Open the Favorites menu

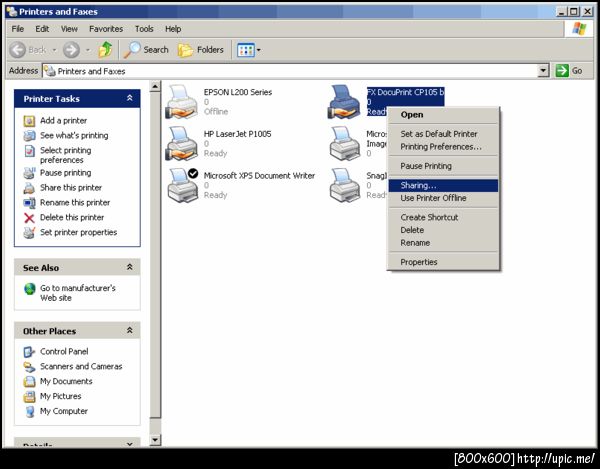106,29
